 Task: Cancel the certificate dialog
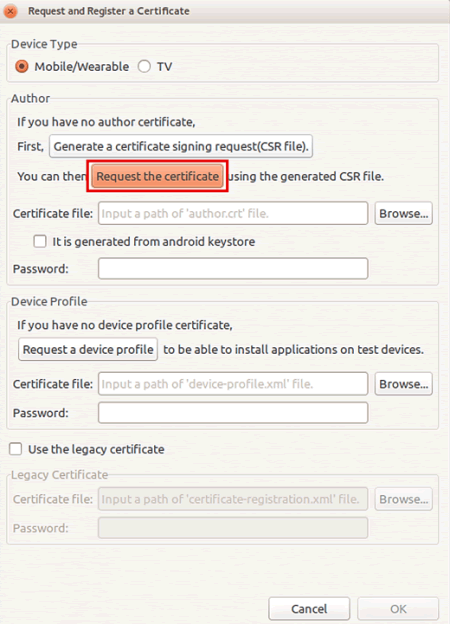tap(309, 608)
